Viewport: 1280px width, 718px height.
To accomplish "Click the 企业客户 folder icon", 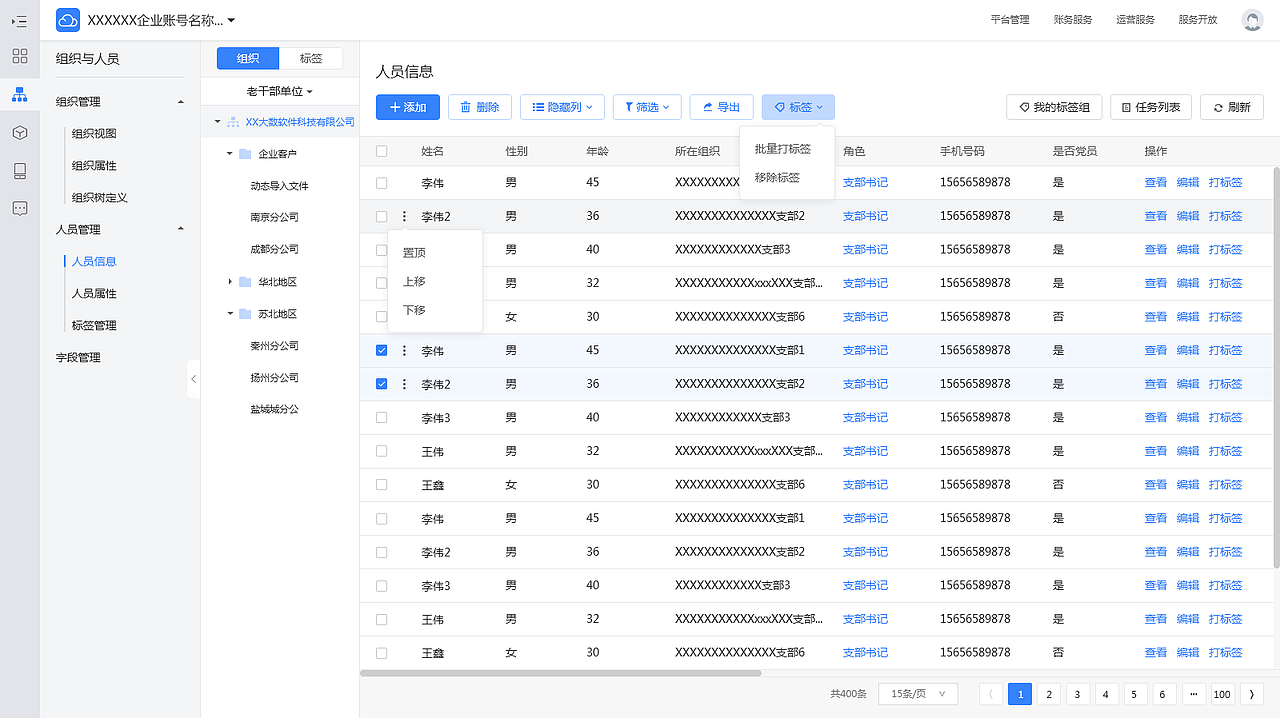I will pyautogui.click(x=245, y=154).
